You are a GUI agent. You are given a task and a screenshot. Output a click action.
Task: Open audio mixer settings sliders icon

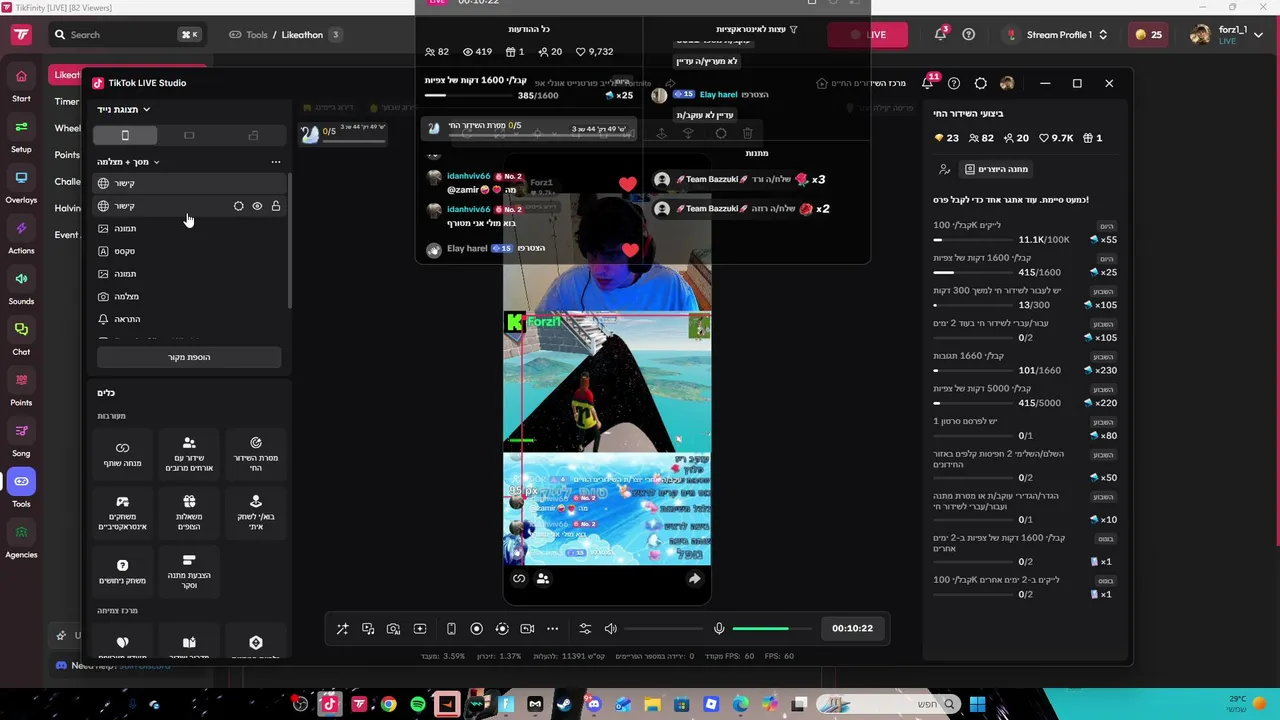coord(585,628)
